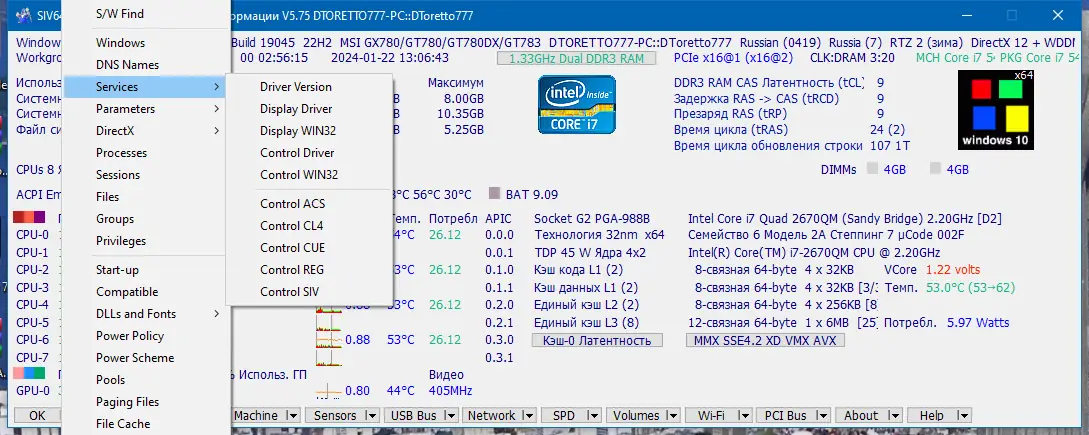Select the highlighted Services menu item
Viewport: 1089px width, 435px height.
146,87
